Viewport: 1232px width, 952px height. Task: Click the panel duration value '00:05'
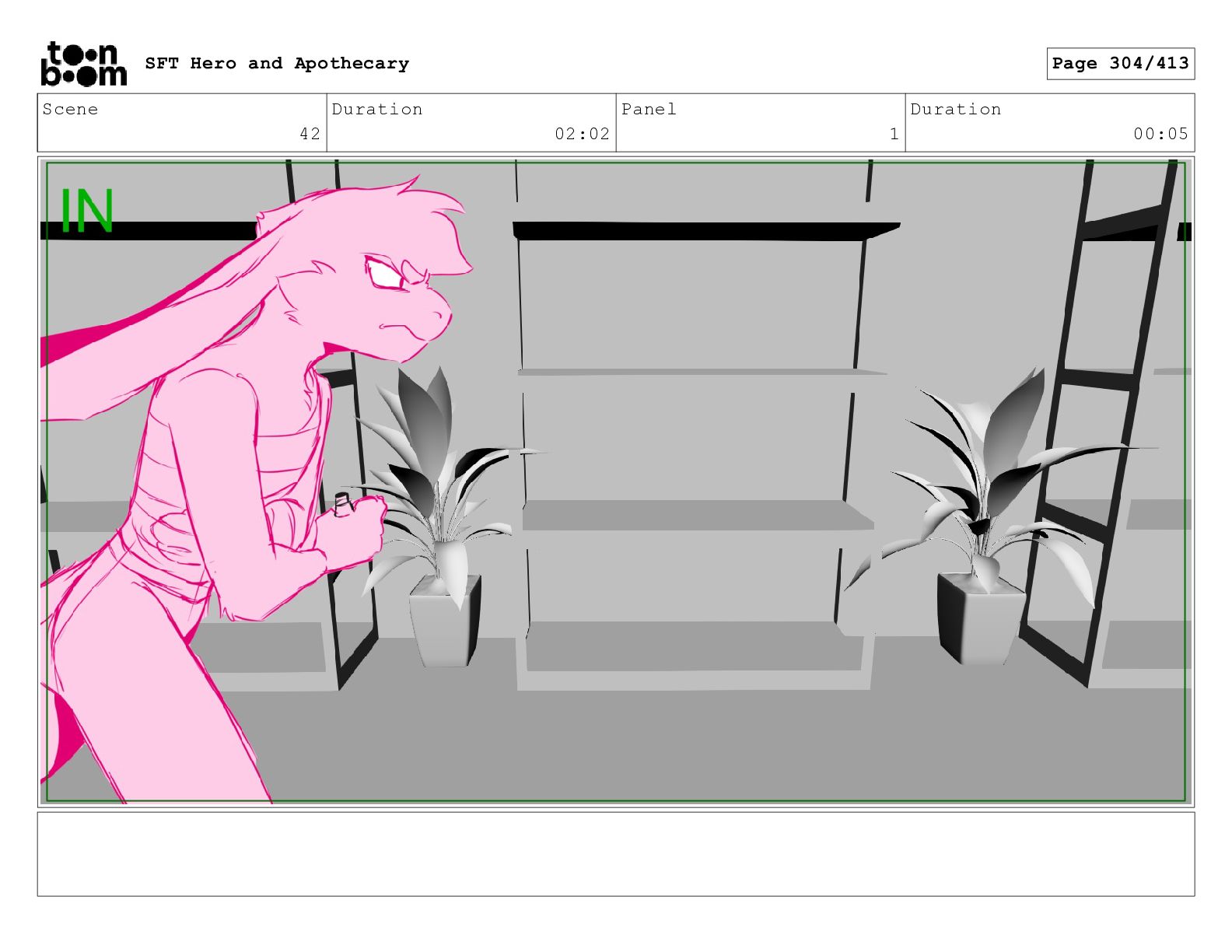1160,134
